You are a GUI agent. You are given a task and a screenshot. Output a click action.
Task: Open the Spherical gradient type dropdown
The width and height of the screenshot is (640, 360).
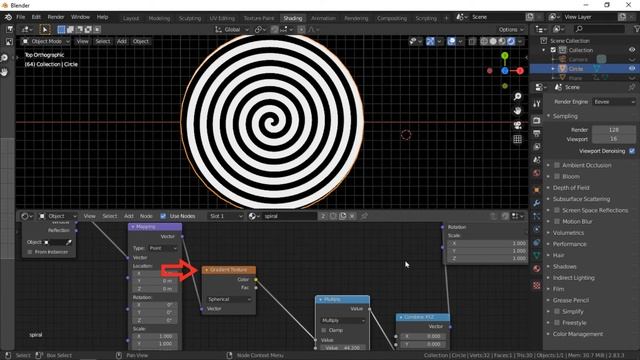click(229, 299)
